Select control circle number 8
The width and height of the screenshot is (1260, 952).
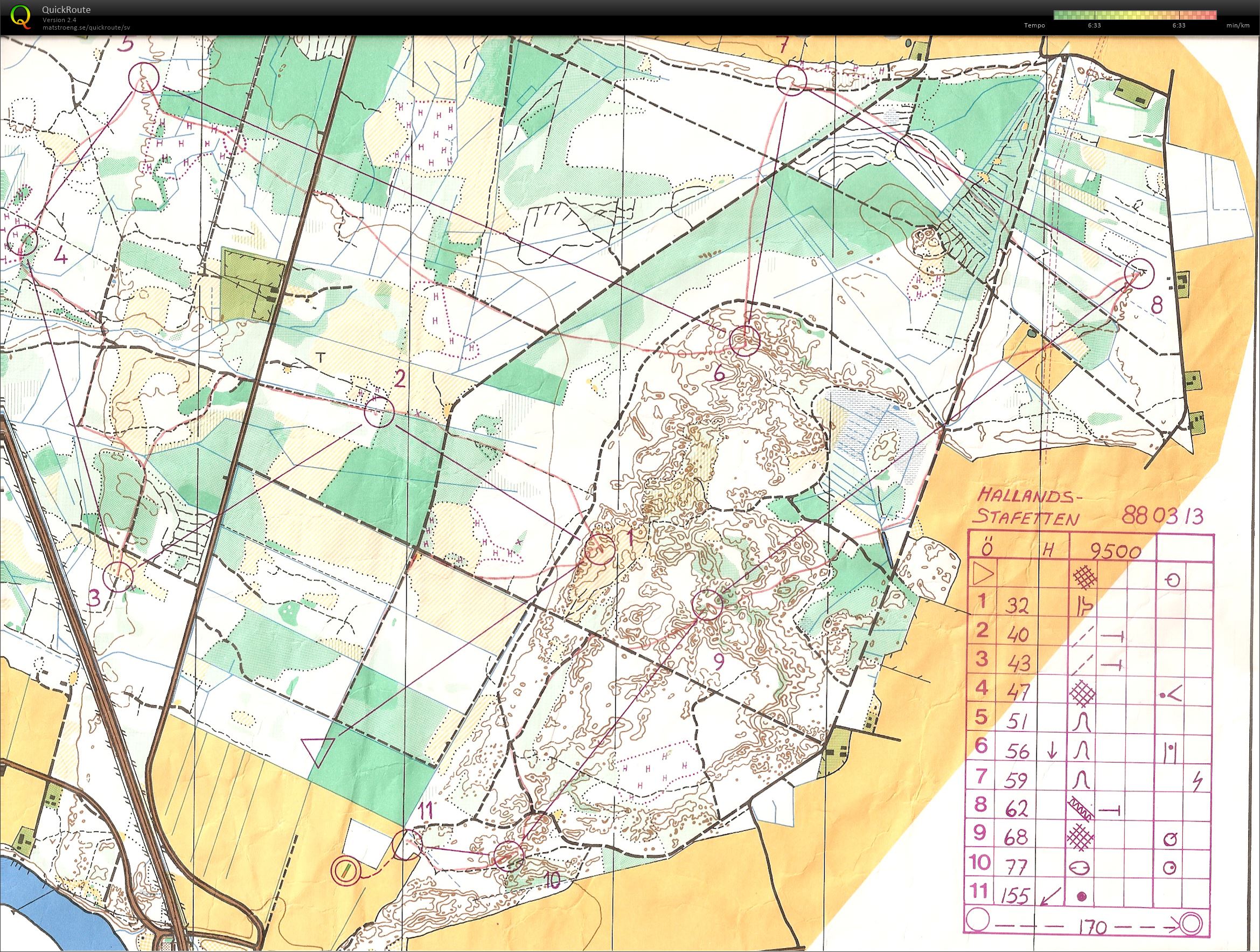[1140, 273]
